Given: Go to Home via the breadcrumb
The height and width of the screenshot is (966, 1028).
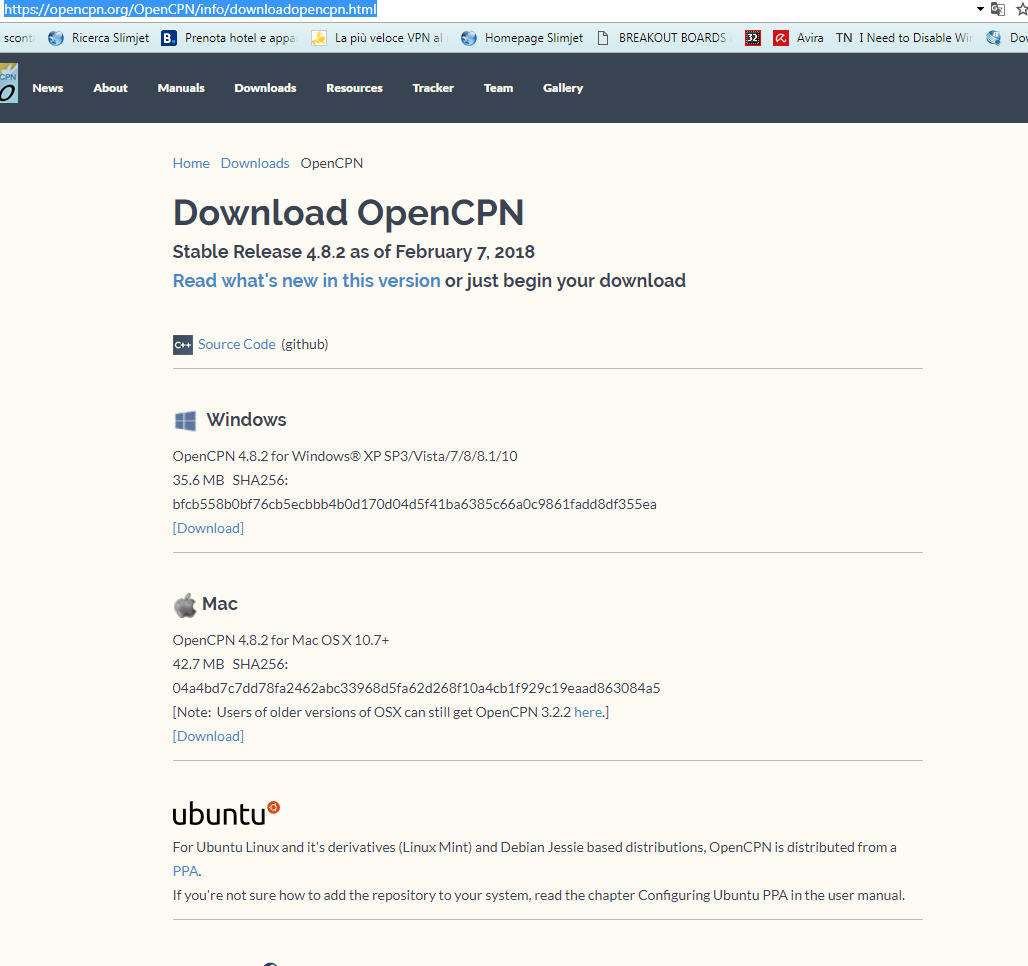Looking at the screenshot, I should pos(191,163).
